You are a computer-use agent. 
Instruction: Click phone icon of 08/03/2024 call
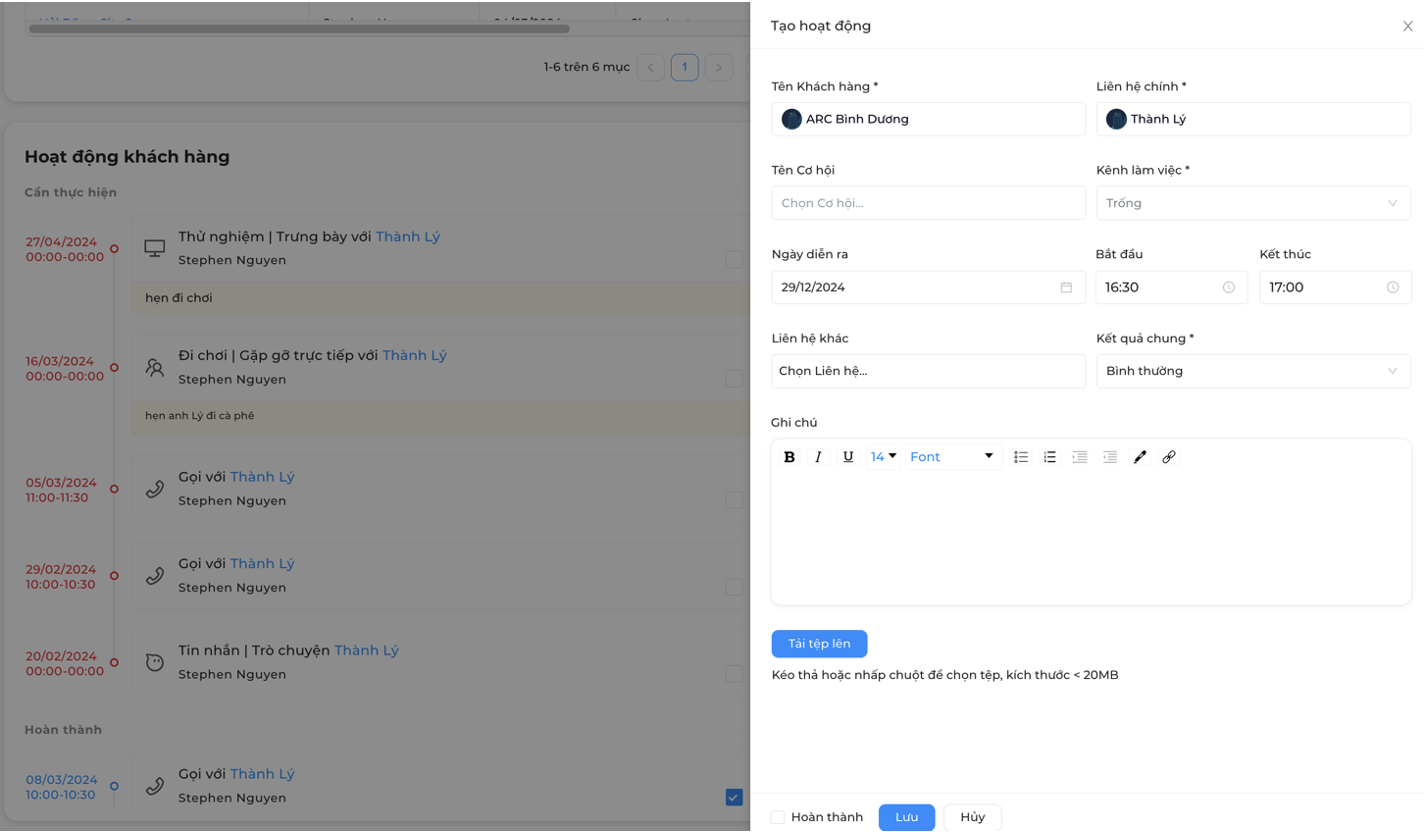pos(154,786)
